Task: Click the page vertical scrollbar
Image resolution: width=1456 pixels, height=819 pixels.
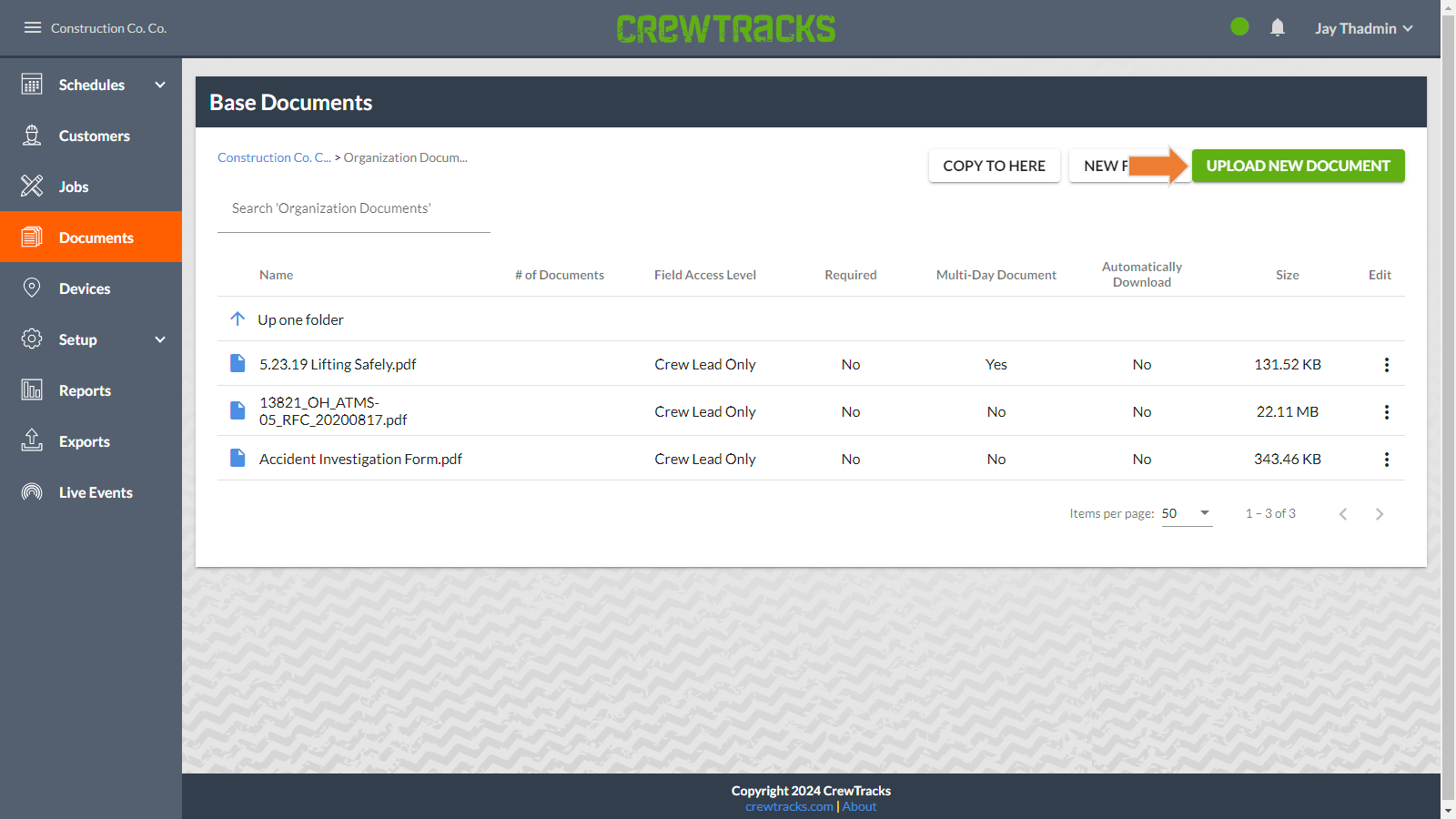Action: (x=1448, y=409)
